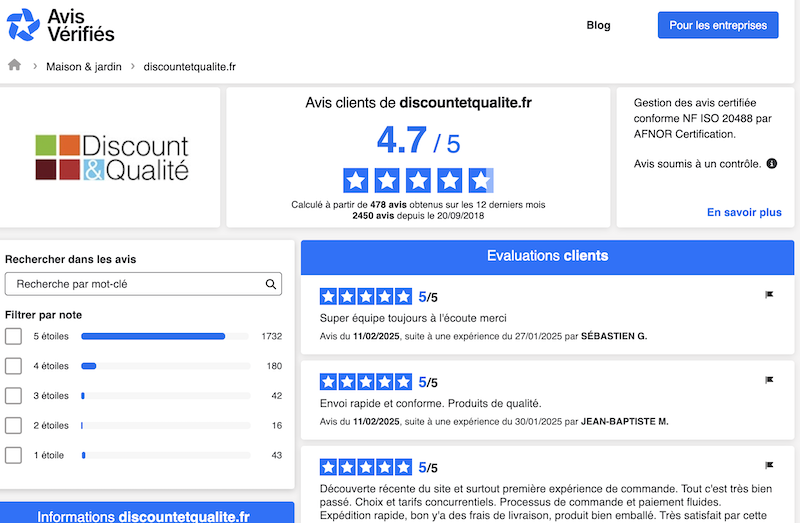This screenshot has width=800, height=523.
Task: Click the Discount & Qualité logo
Action: click(x=112, y=157)
